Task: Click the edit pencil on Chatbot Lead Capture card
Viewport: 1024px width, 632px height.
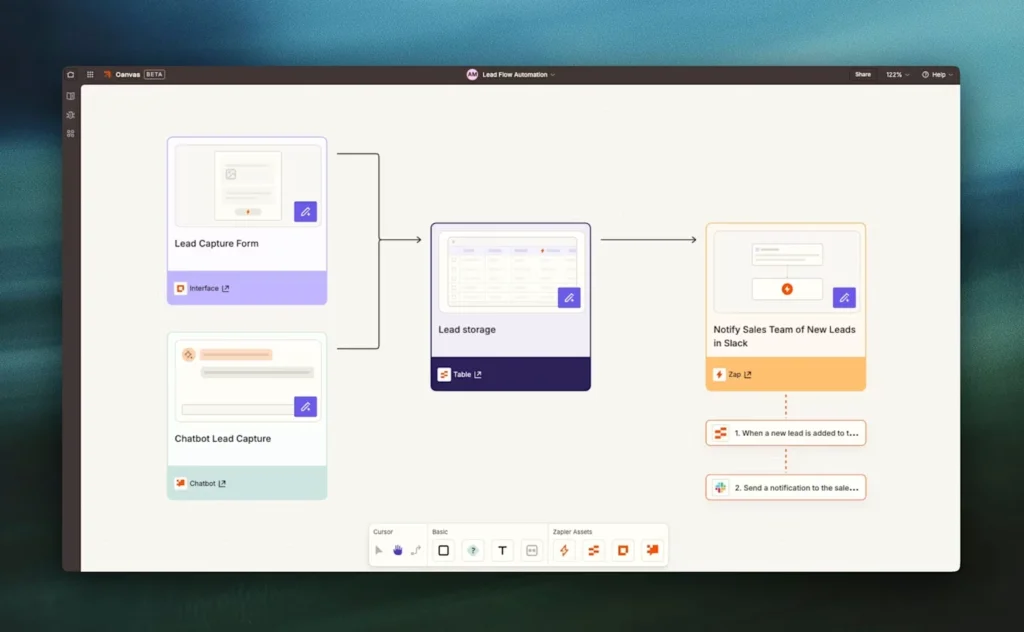Action: (x=305, y=406)
